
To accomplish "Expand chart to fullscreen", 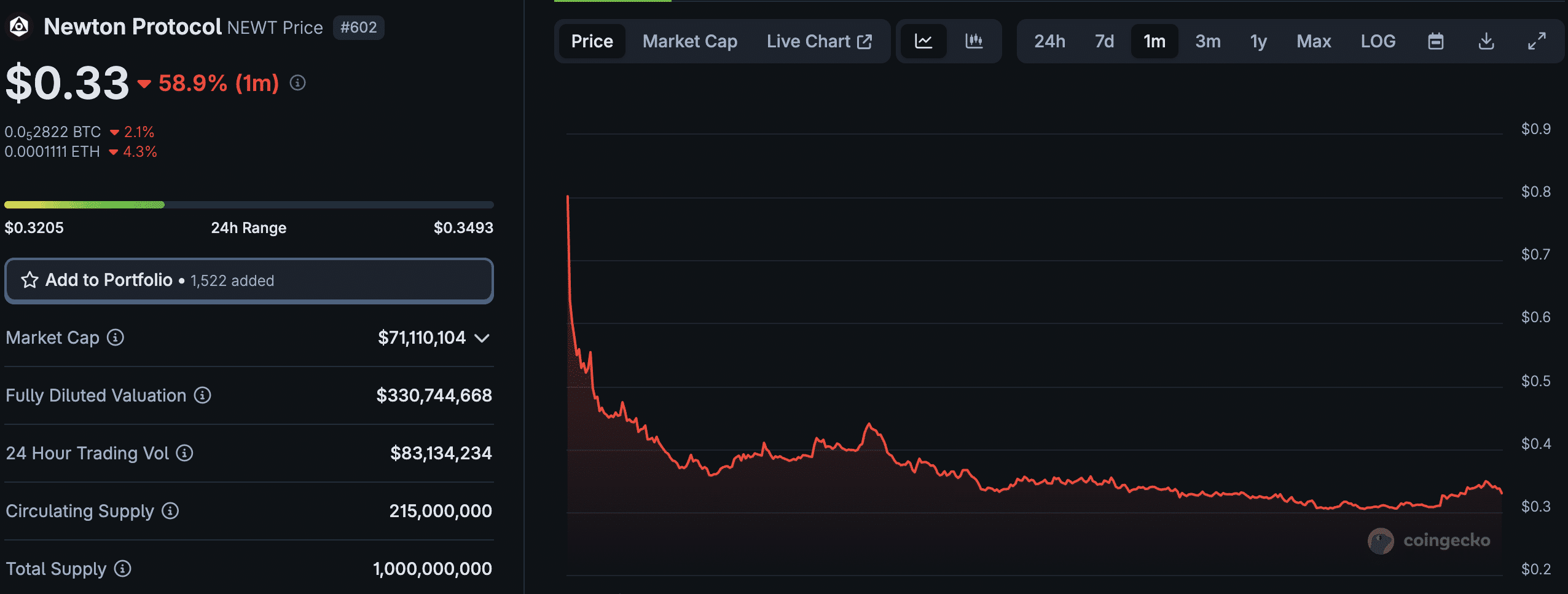I will [1537, 41].
